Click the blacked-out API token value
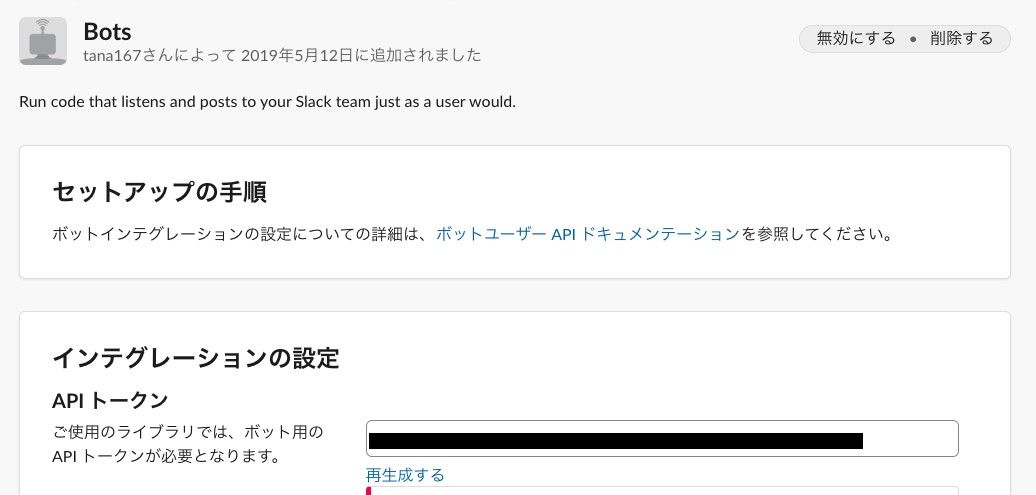Screen dimensions: 1036x495 [x=615, y=440]
